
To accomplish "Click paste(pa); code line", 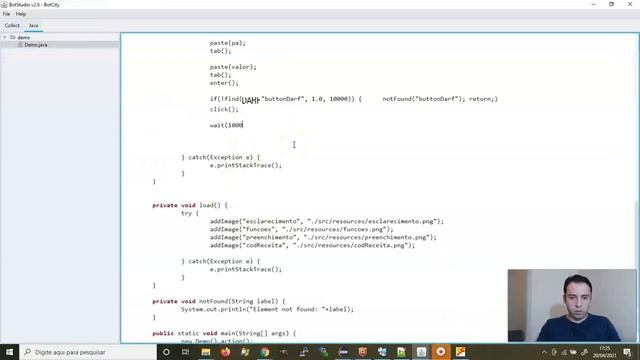I will tap(228, 43).
